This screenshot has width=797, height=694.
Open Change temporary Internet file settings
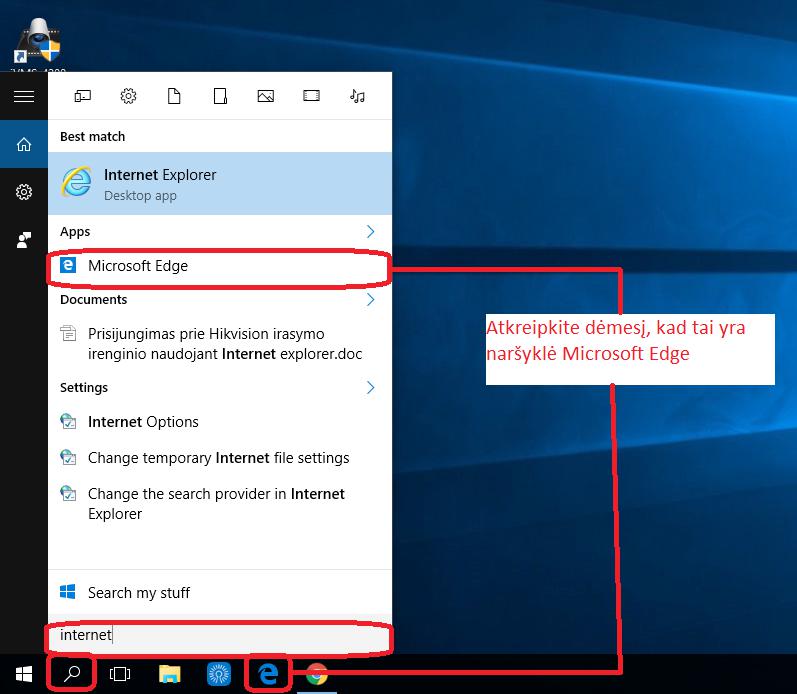pos(220,458)
